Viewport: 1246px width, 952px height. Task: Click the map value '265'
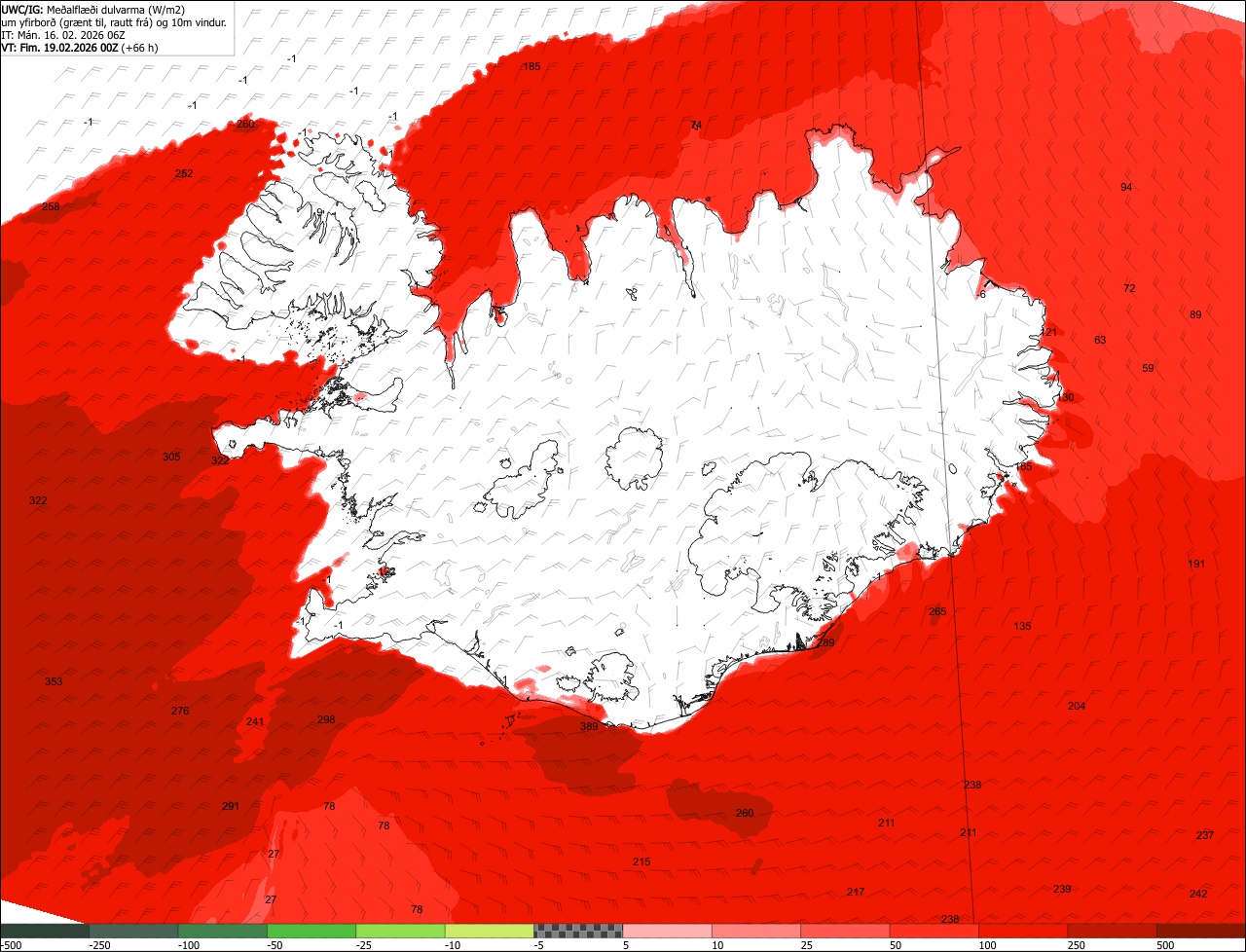pos(937,611)
